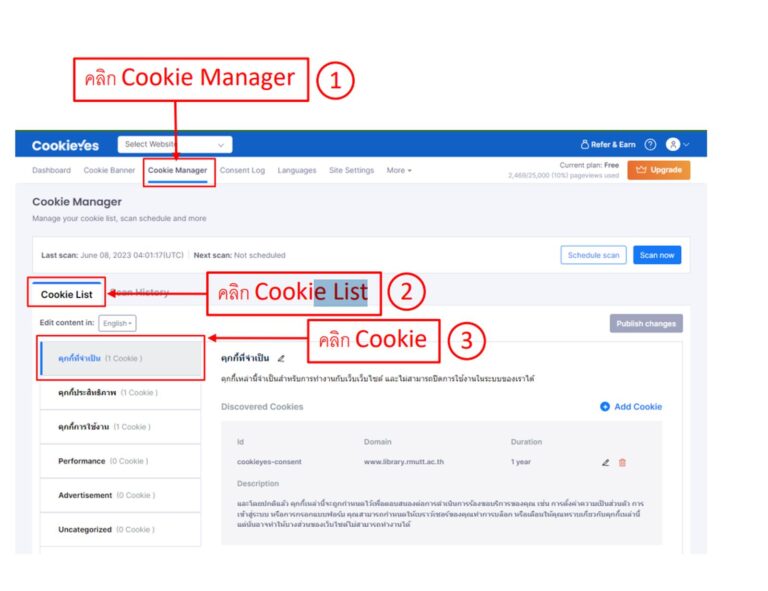Open the Consent Log tab
This screenshot has width=768, height=591.
point(242,170)
